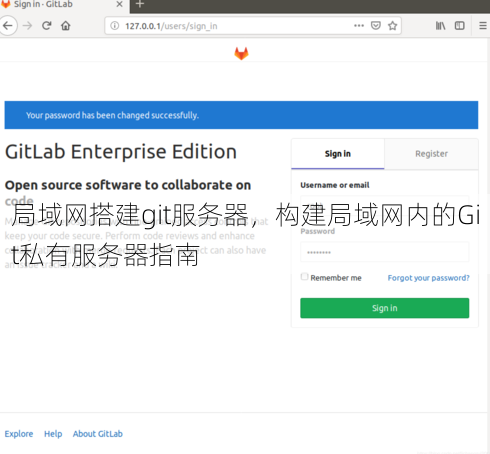490x454 pixels.
Task: Toggle the browser sidebar icon
Action: point(460,26)
